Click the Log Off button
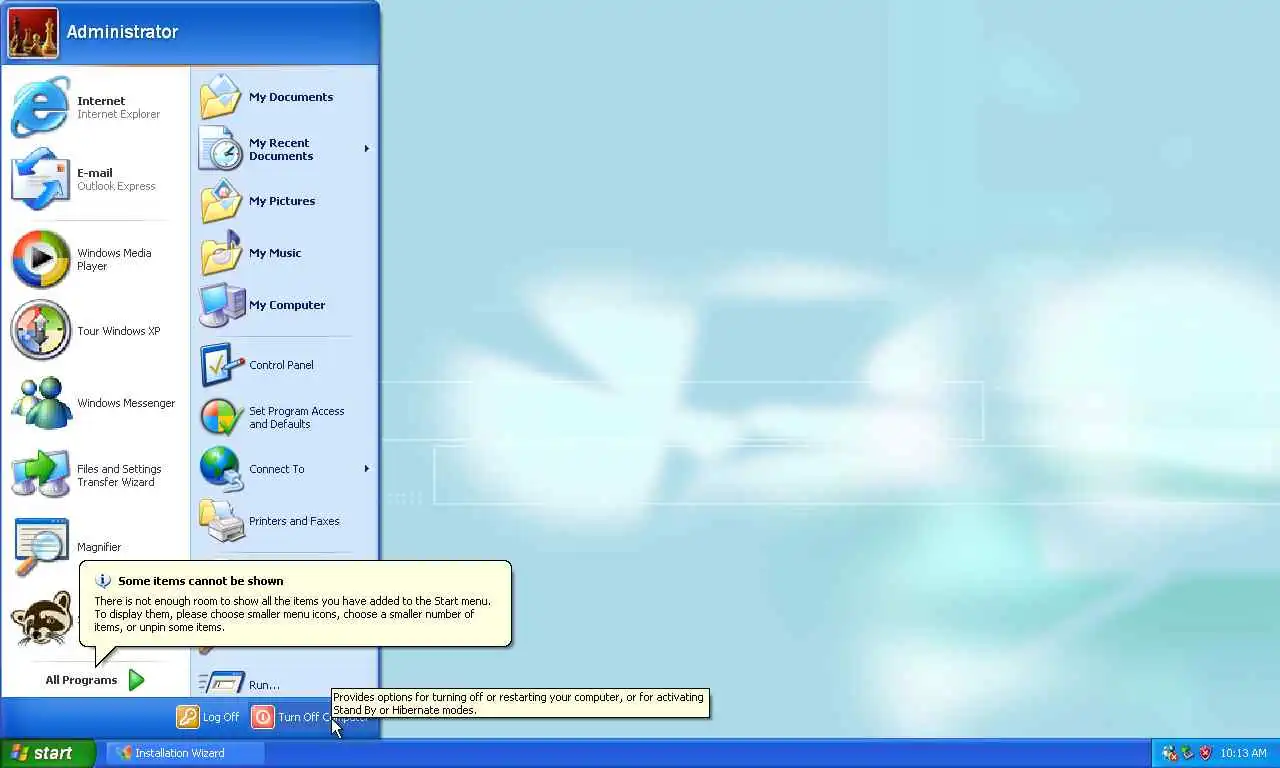Image resolution: width=1280 pixels, height=768 pixels. click(208, 717)
